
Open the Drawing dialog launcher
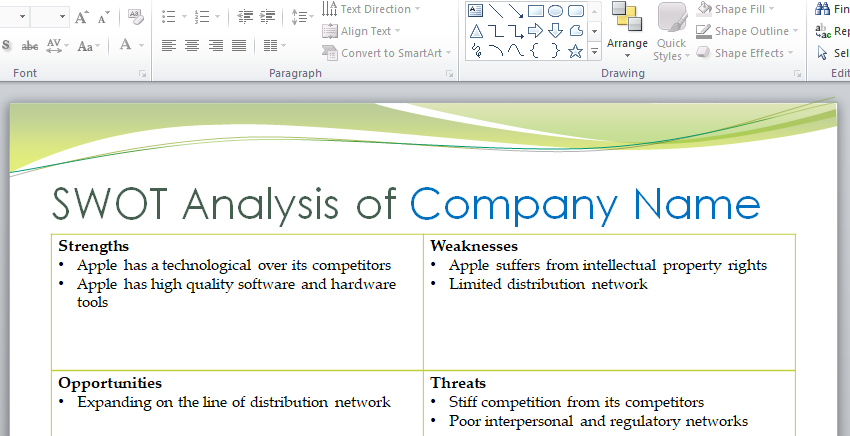pos(797,74)
